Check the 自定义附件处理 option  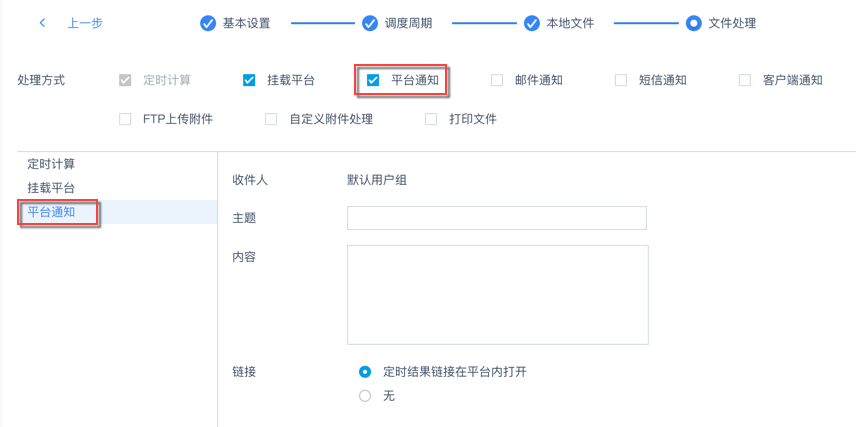click(271, 119)
